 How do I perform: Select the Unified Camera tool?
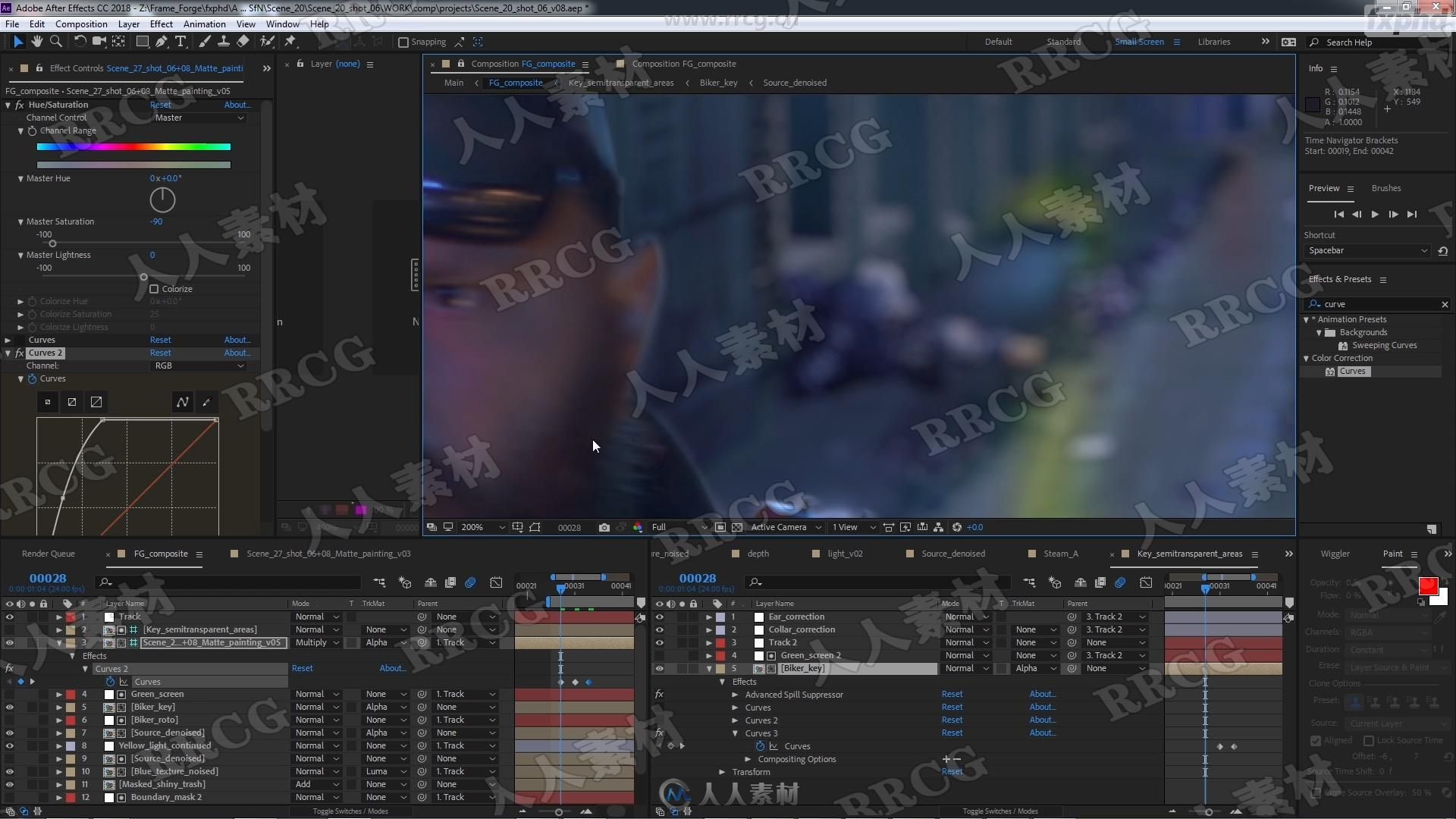click(99, 42)
